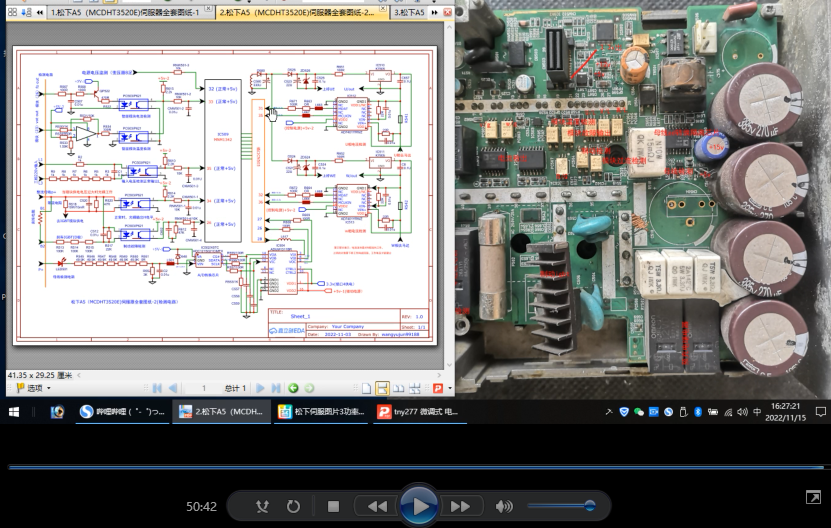
Task: Open the Windows notification center
Action: pyautogui.click(x=820, y=412)
